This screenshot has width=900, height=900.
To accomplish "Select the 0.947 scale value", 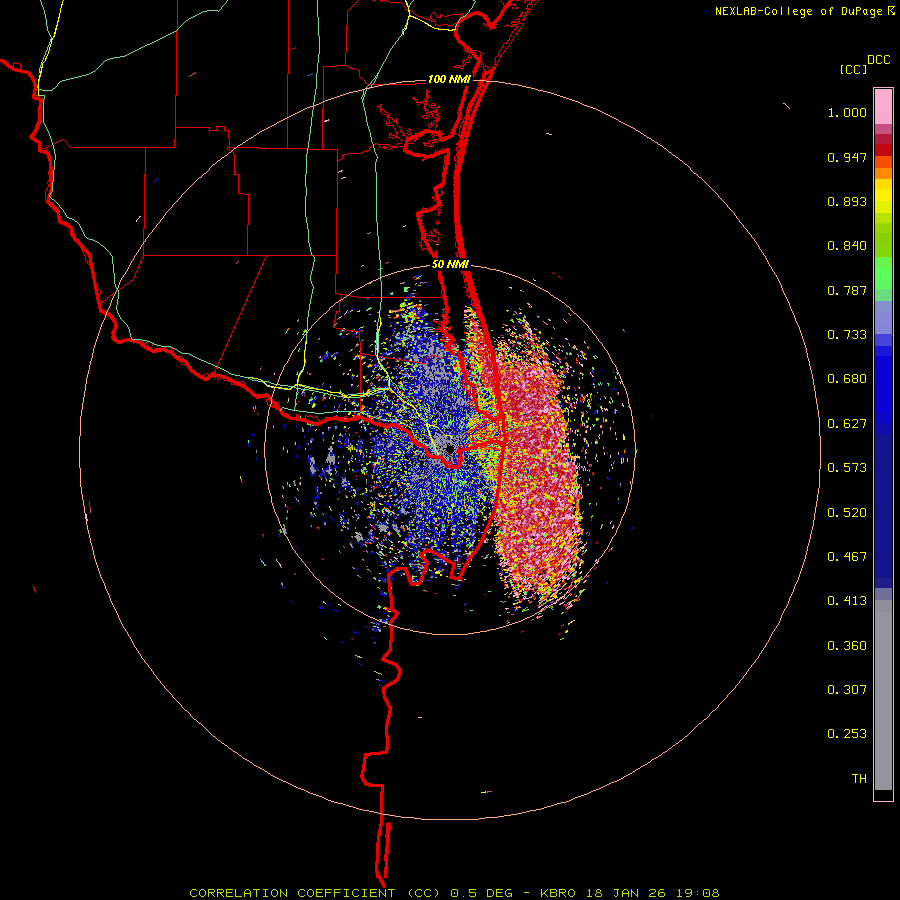I will [847, 157].
